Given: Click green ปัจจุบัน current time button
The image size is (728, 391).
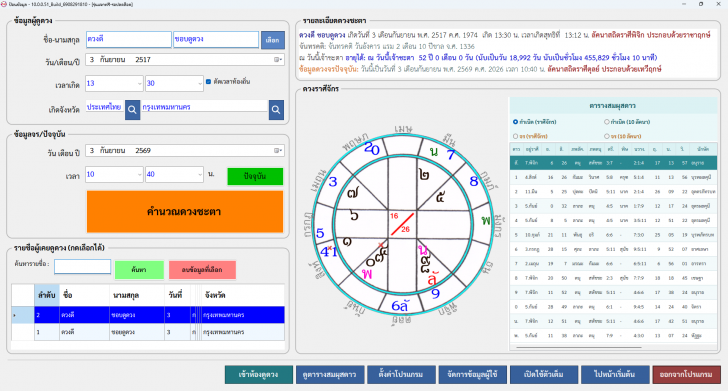Looking at the screenshot, I should tap(255, 176).
